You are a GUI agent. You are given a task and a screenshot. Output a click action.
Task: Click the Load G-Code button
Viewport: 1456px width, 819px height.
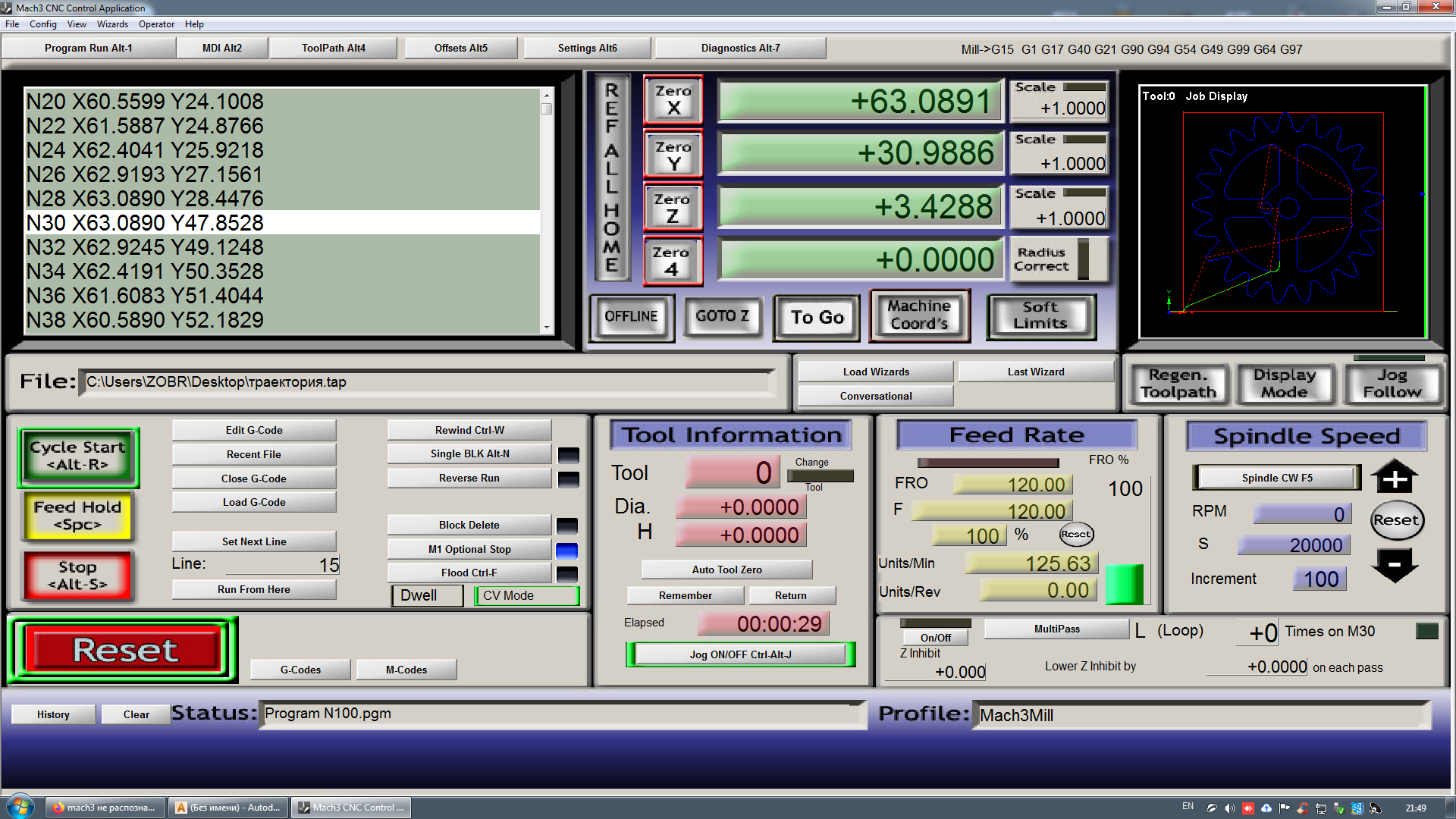(x=253, y=502)
